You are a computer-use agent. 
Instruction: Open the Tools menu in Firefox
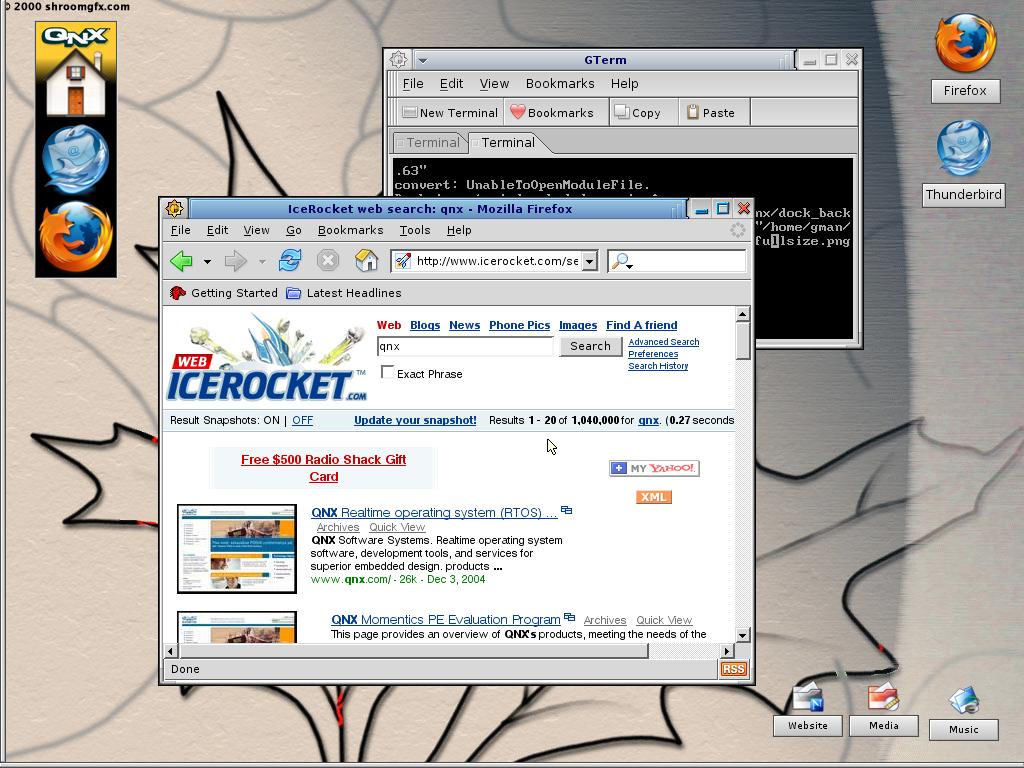point(415,230)
